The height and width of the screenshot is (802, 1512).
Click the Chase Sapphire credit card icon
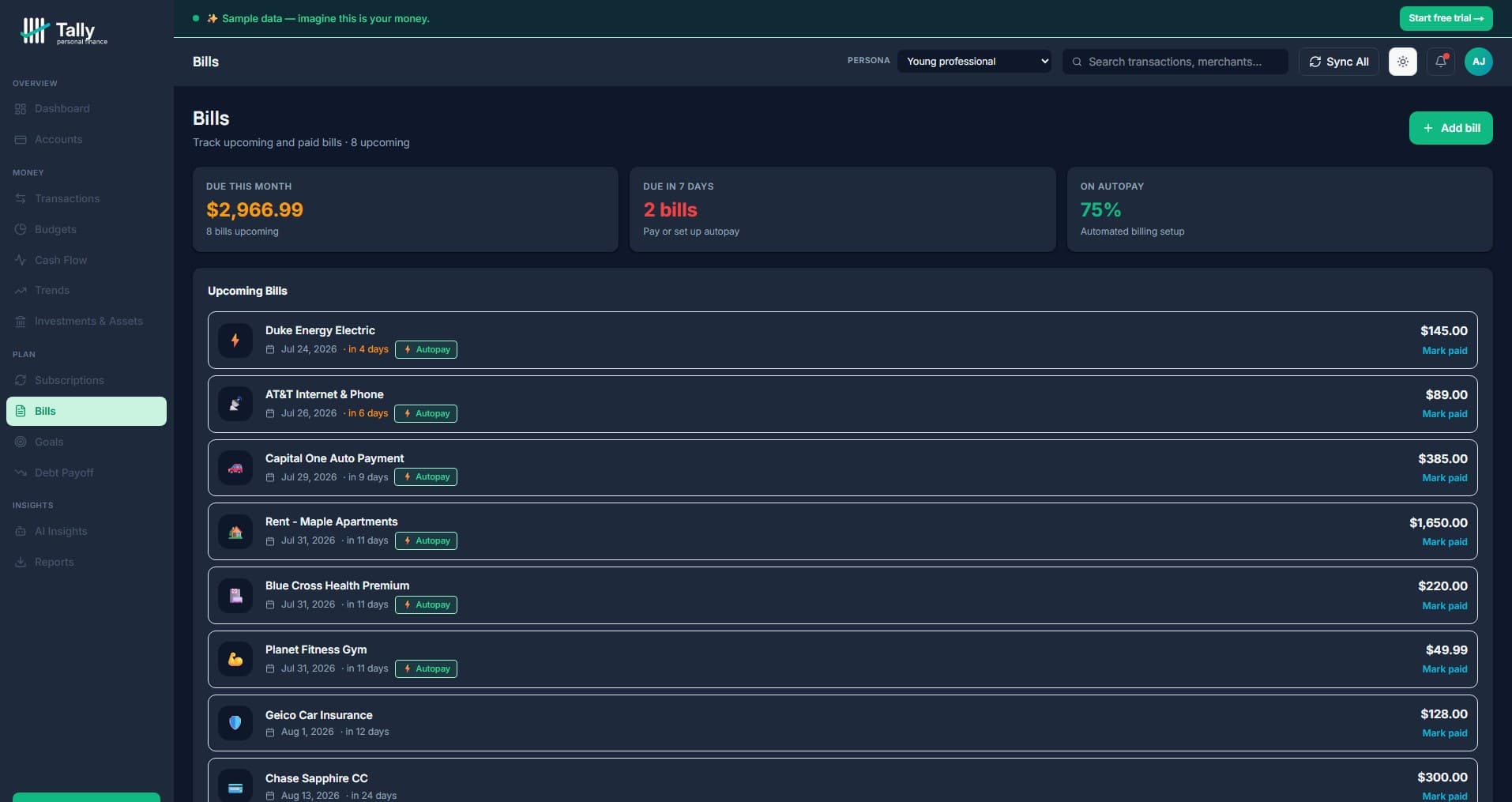click(235, 787)
